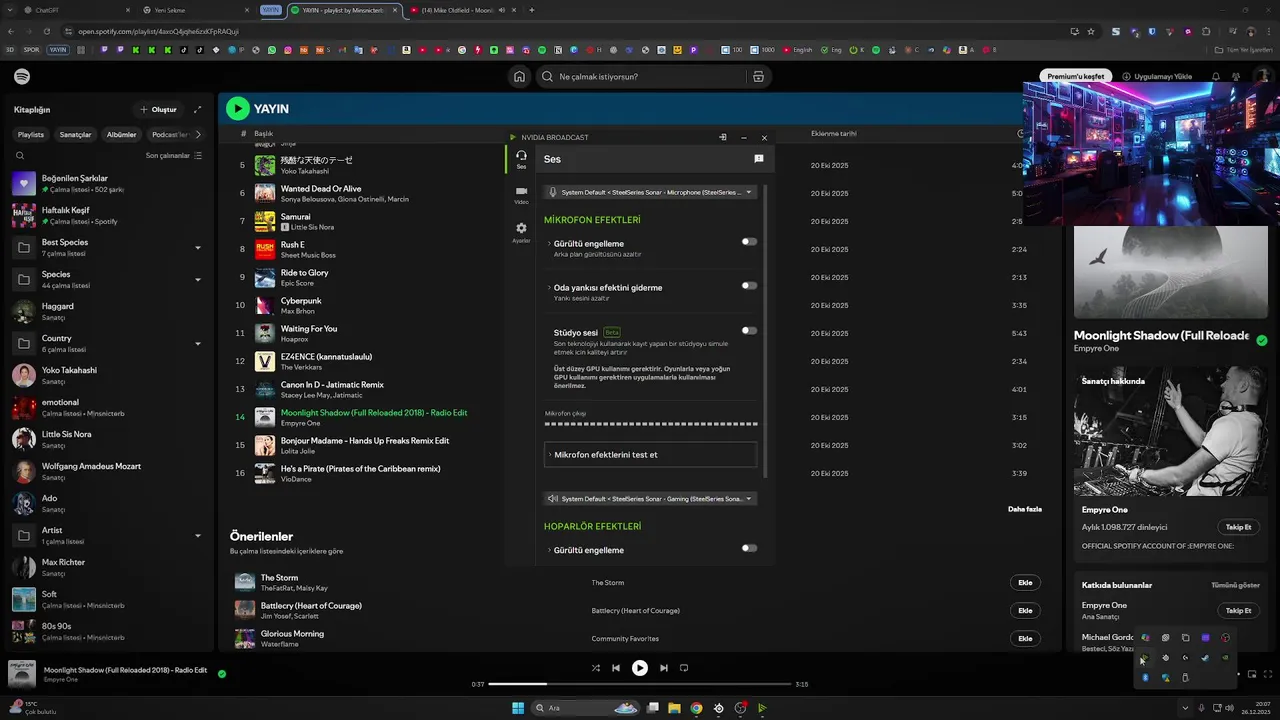Open the microphone device dropdown

pos(650,192)
